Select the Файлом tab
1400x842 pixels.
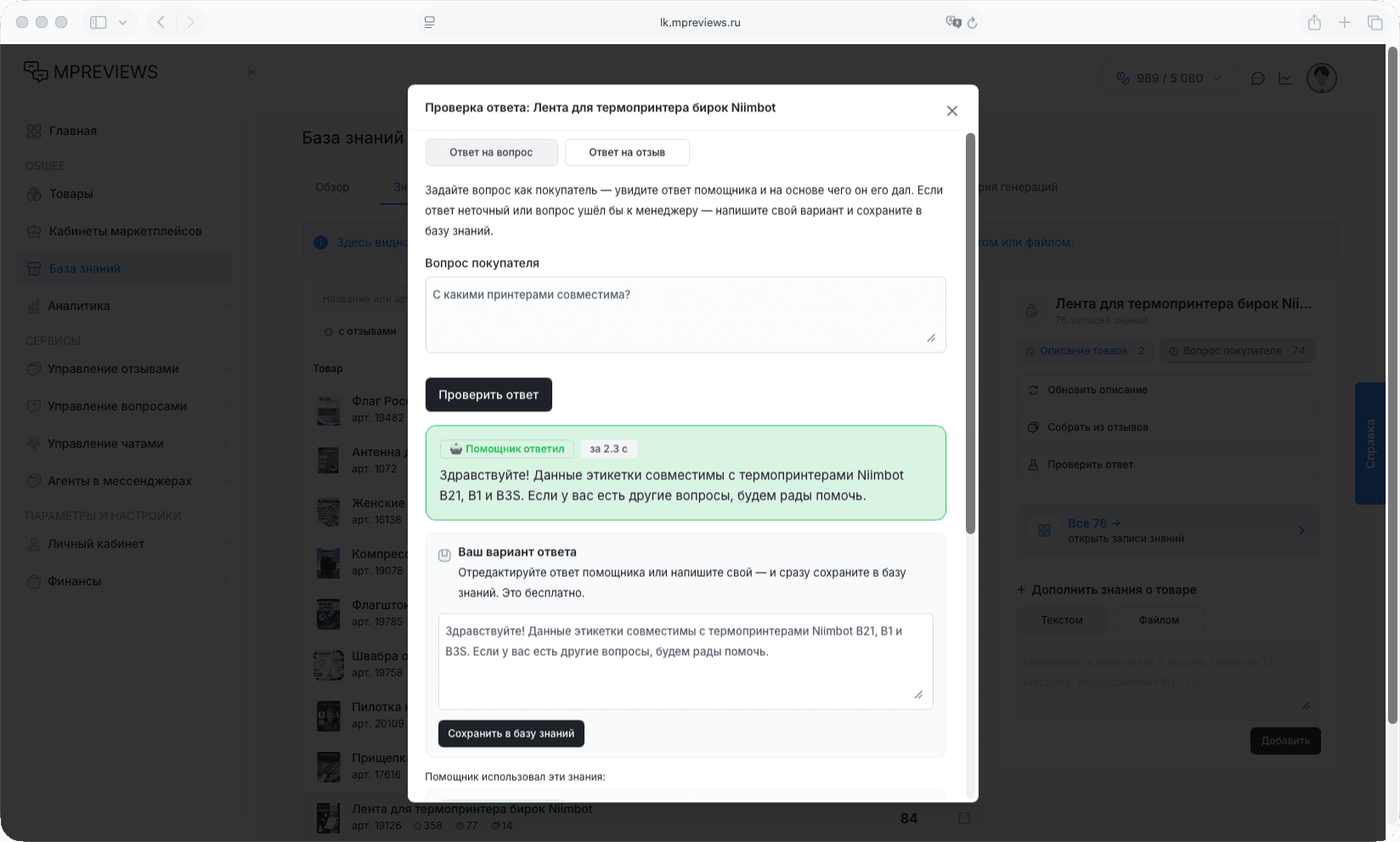coord(1159,620)
